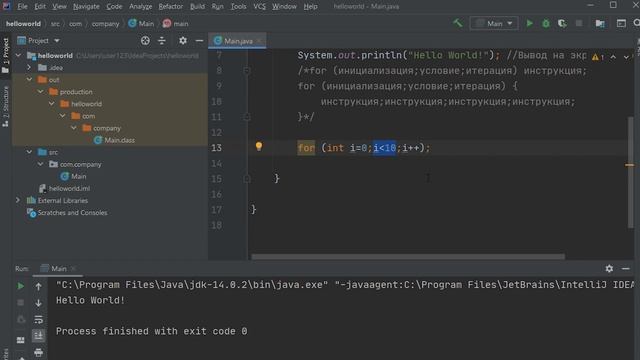Click the yellow lightbulb on line 13
Viewport: 640px width, 360px height.
click(259, 147)
